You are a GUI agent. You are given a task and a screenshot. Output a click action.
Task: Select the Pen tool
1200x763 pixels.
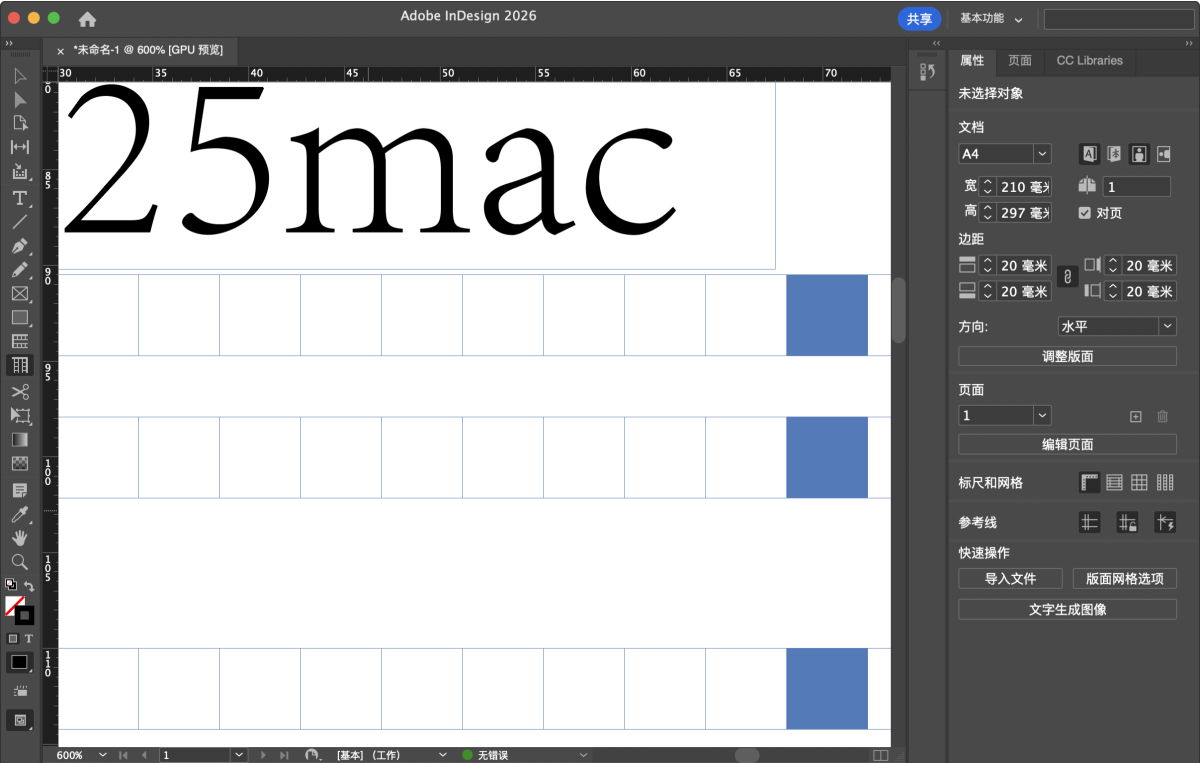click(x=19, y=246)
